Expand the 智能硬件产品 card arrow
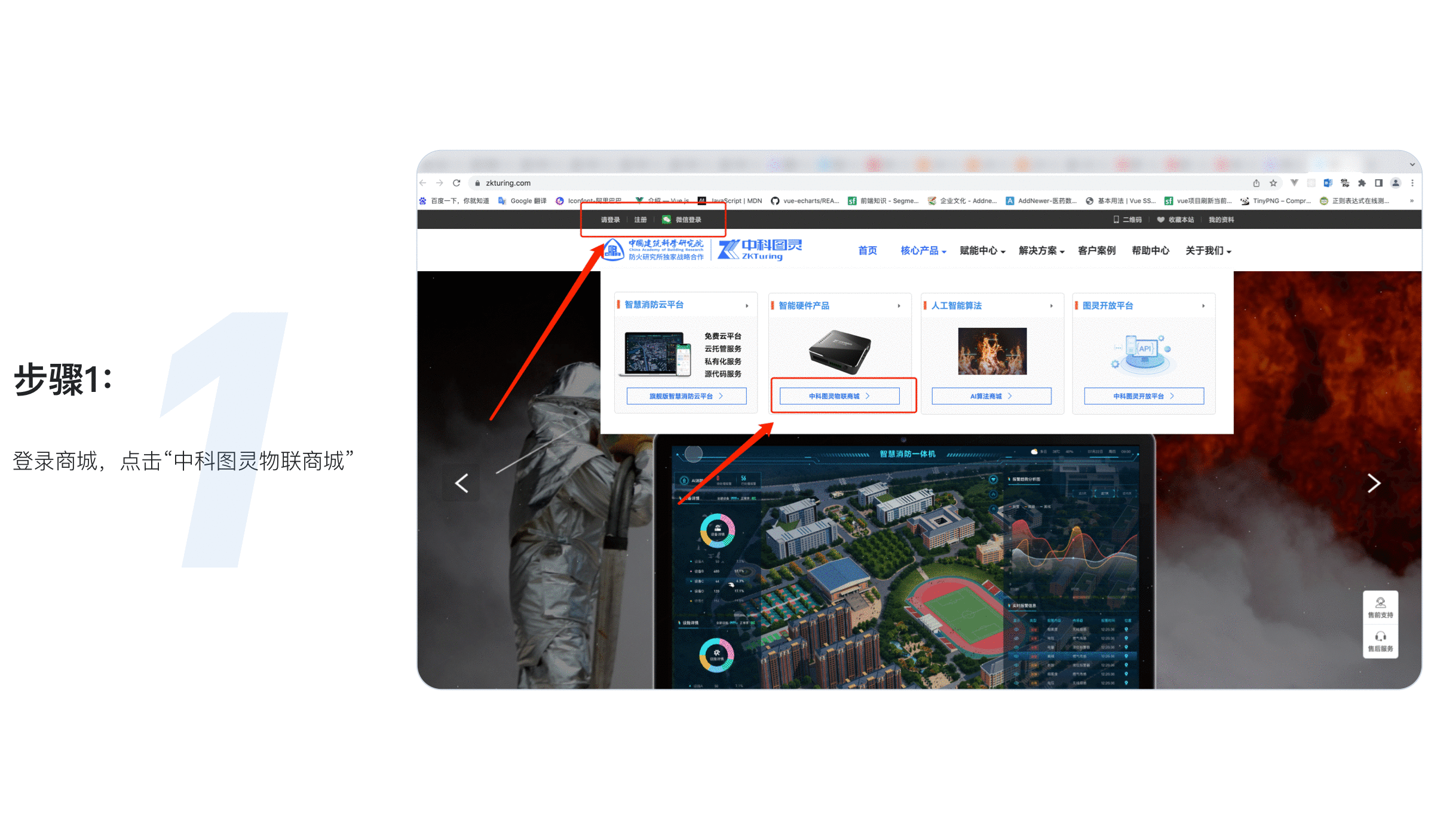Viewport: 1434px width, 840px height. [x=899, y=306]
